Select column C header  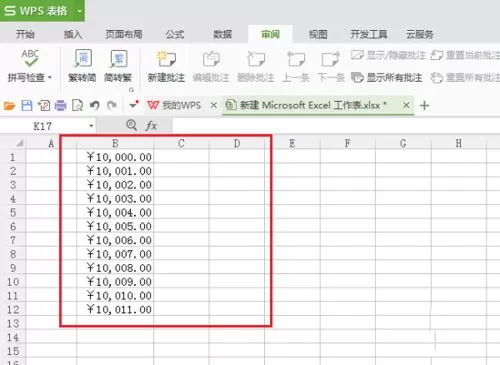click(181, 144)
